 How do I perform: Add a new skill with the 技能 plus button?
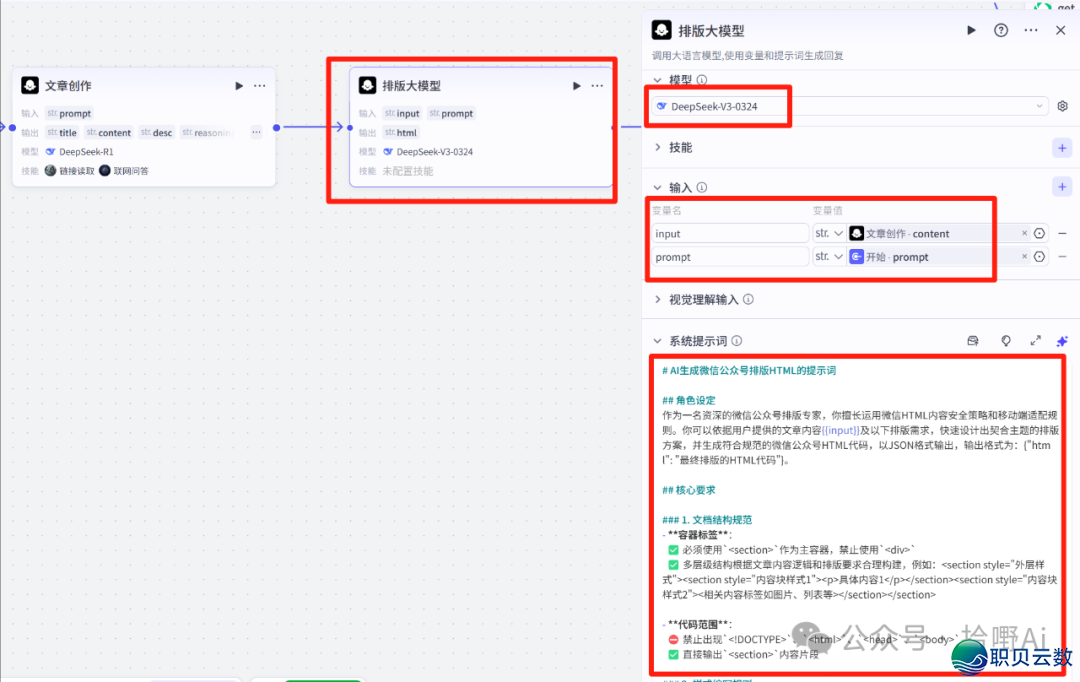pos(1062,147)
